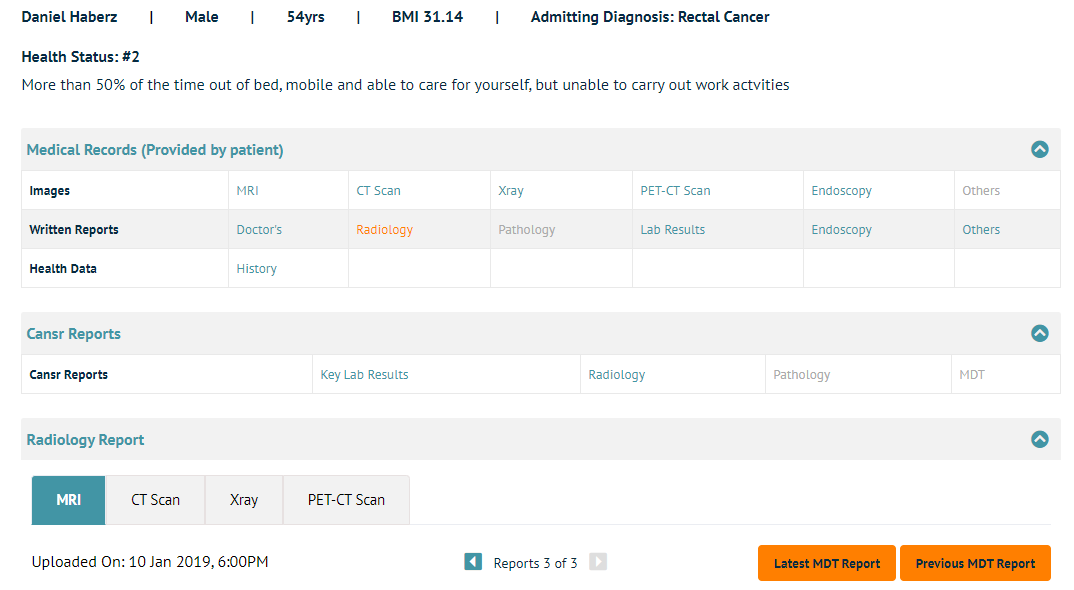Click the next report arrow icon
Image resolution: width=1074 pixels, height=590 pixels.
click(x=598, y=562)
